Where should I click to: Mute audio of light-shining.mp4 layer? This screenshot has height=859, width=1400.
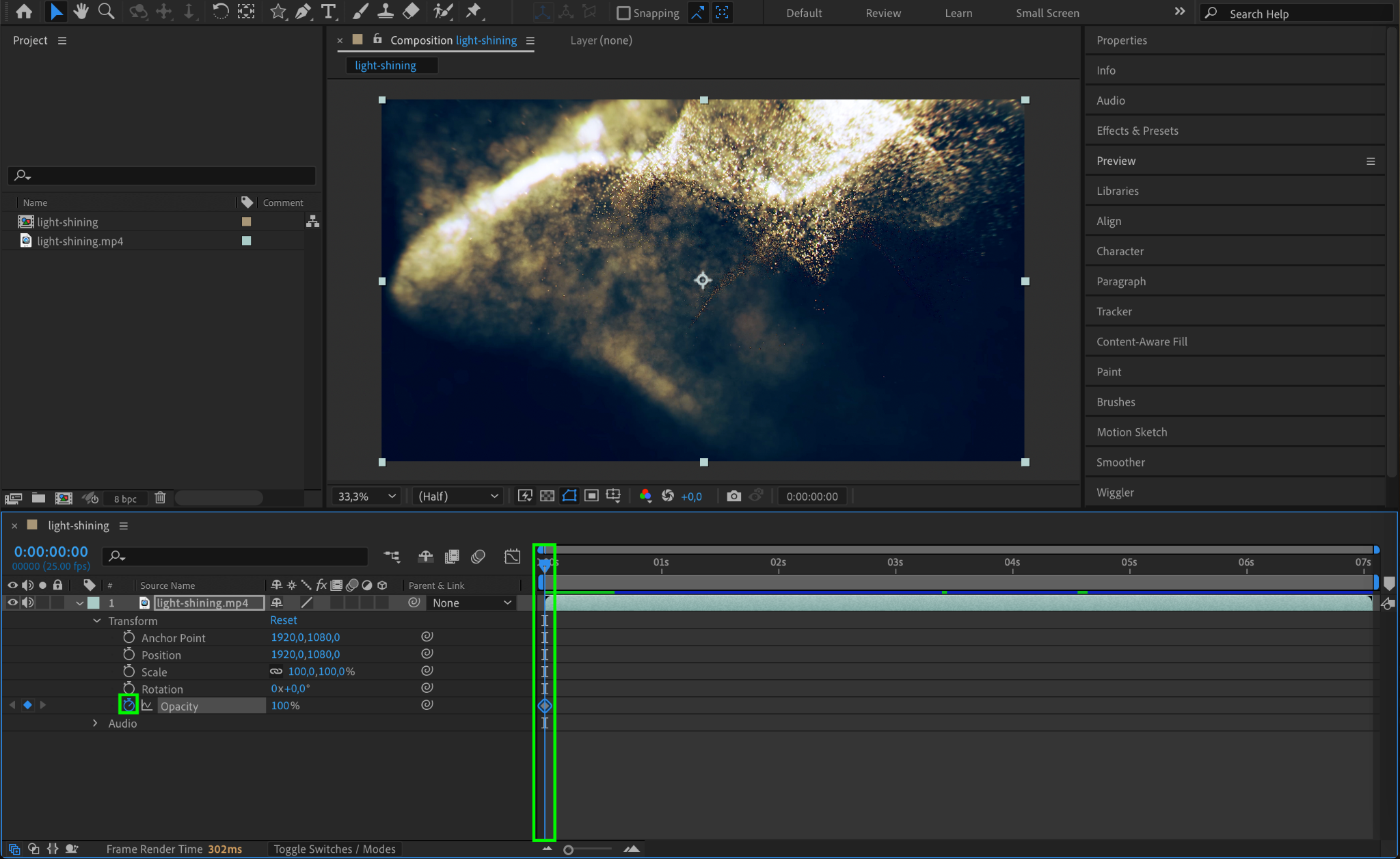[27, 603]
